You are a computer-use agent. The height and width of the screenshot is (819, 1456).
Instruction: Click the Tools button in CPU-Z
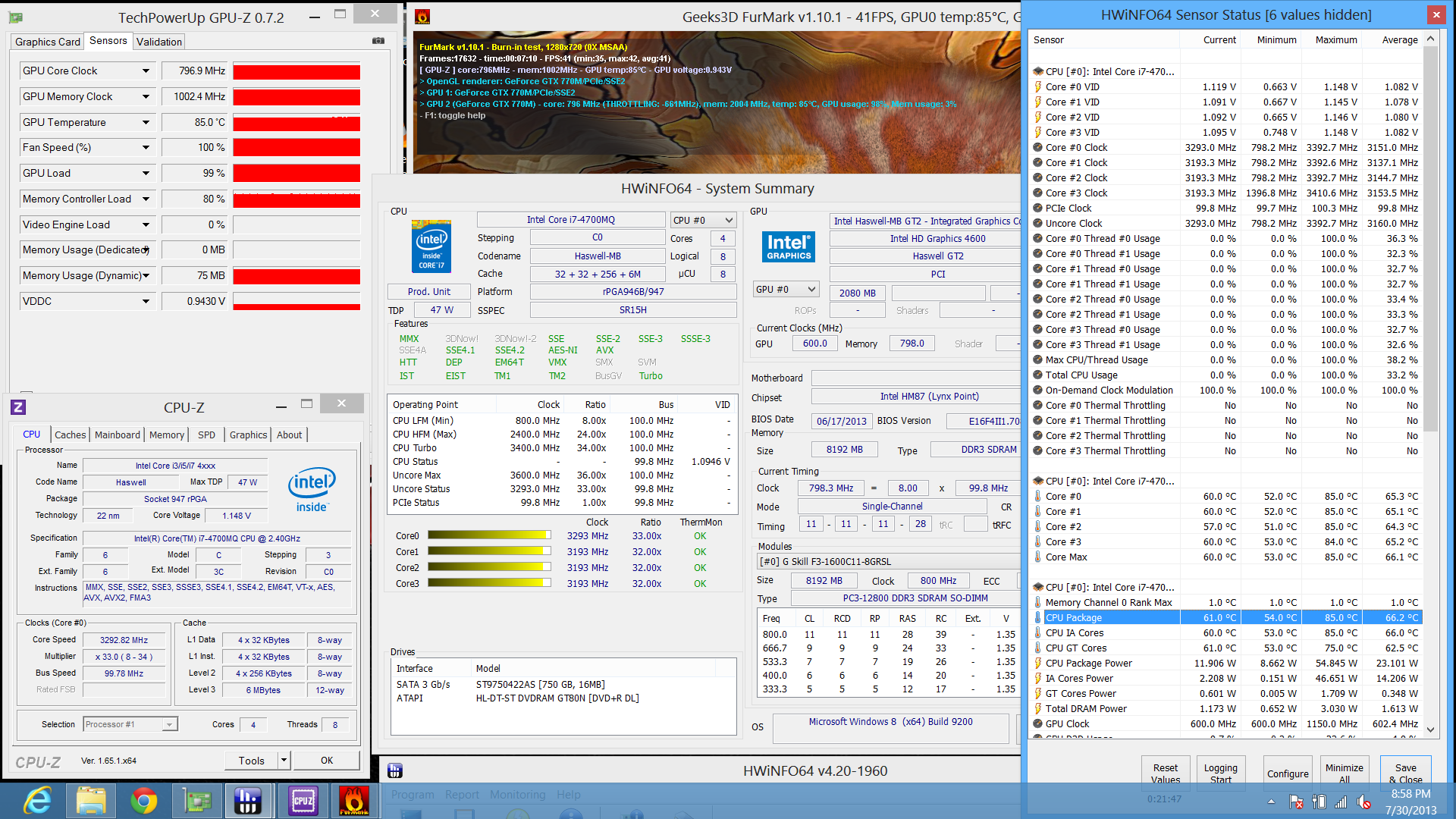tap(251, 760)
